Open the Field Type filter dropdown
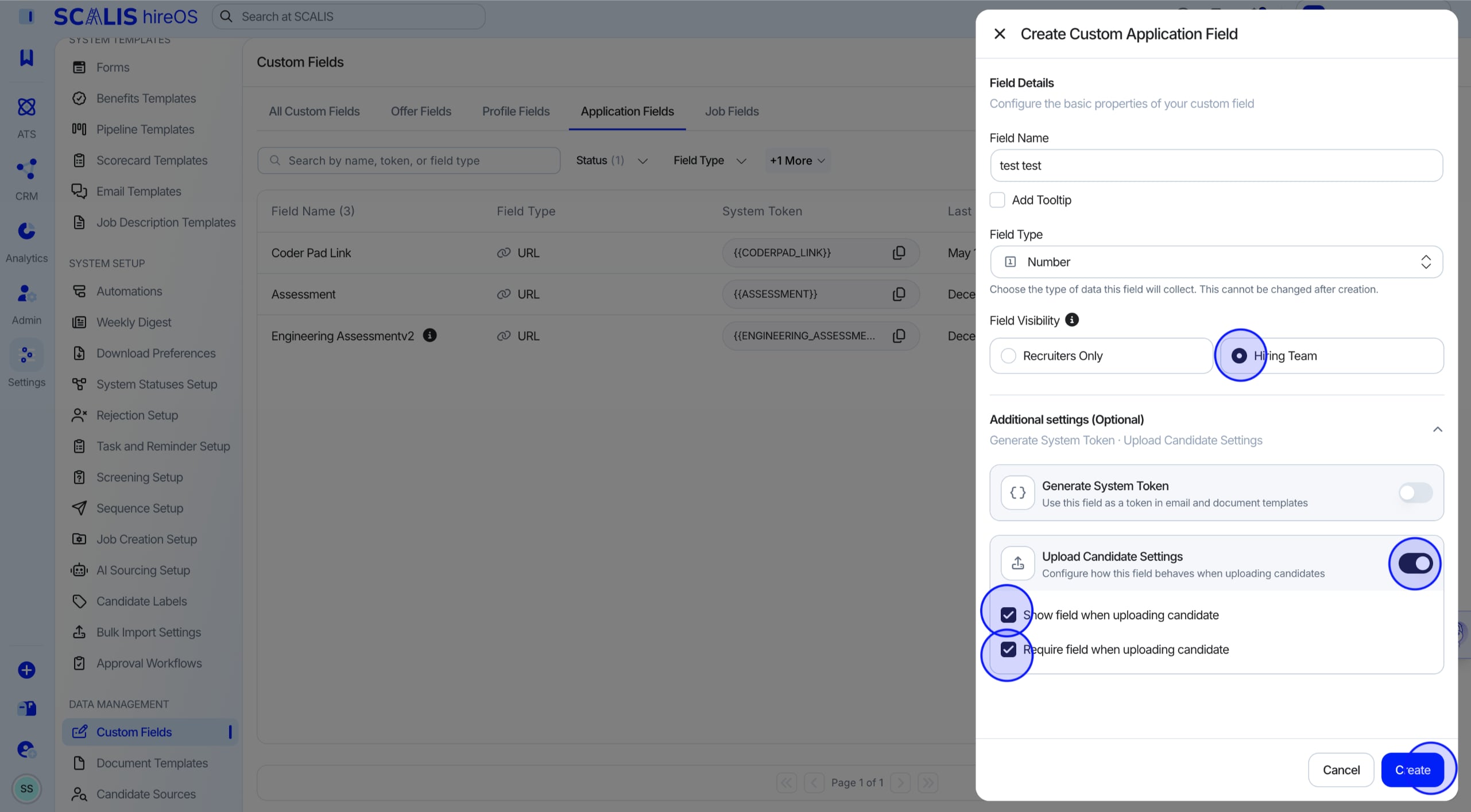This screenshot has width=1471, height=812. (x=710, y=161)
